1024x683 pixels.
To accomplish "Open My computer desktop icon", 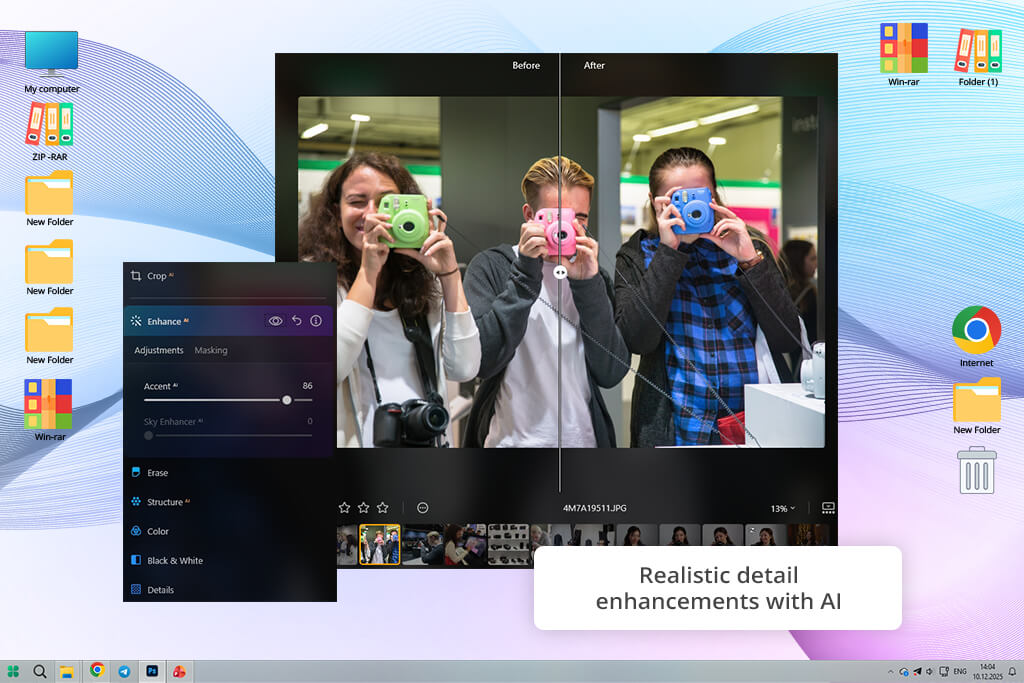I will pos(52,62).
